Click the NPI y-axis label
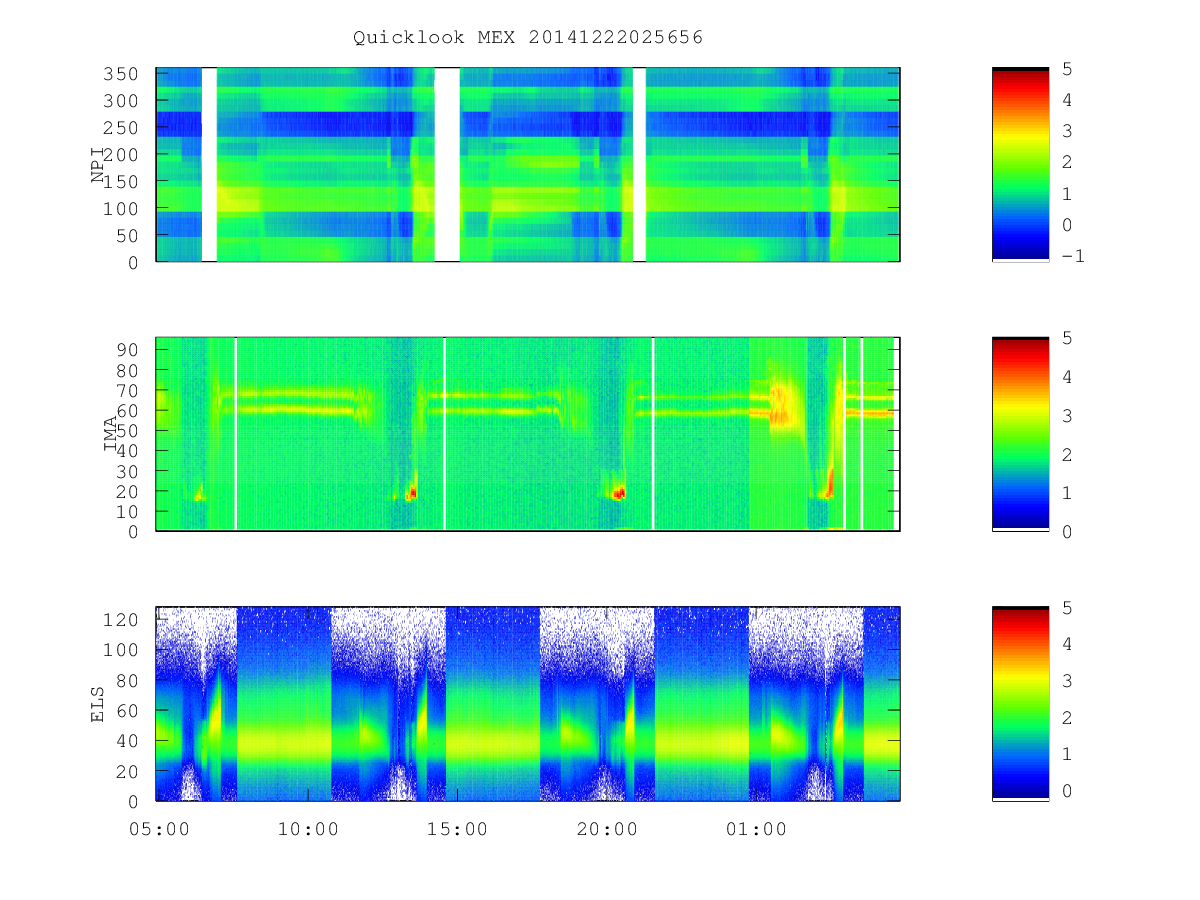This screenshot has width=1200, height=900. 99,165
